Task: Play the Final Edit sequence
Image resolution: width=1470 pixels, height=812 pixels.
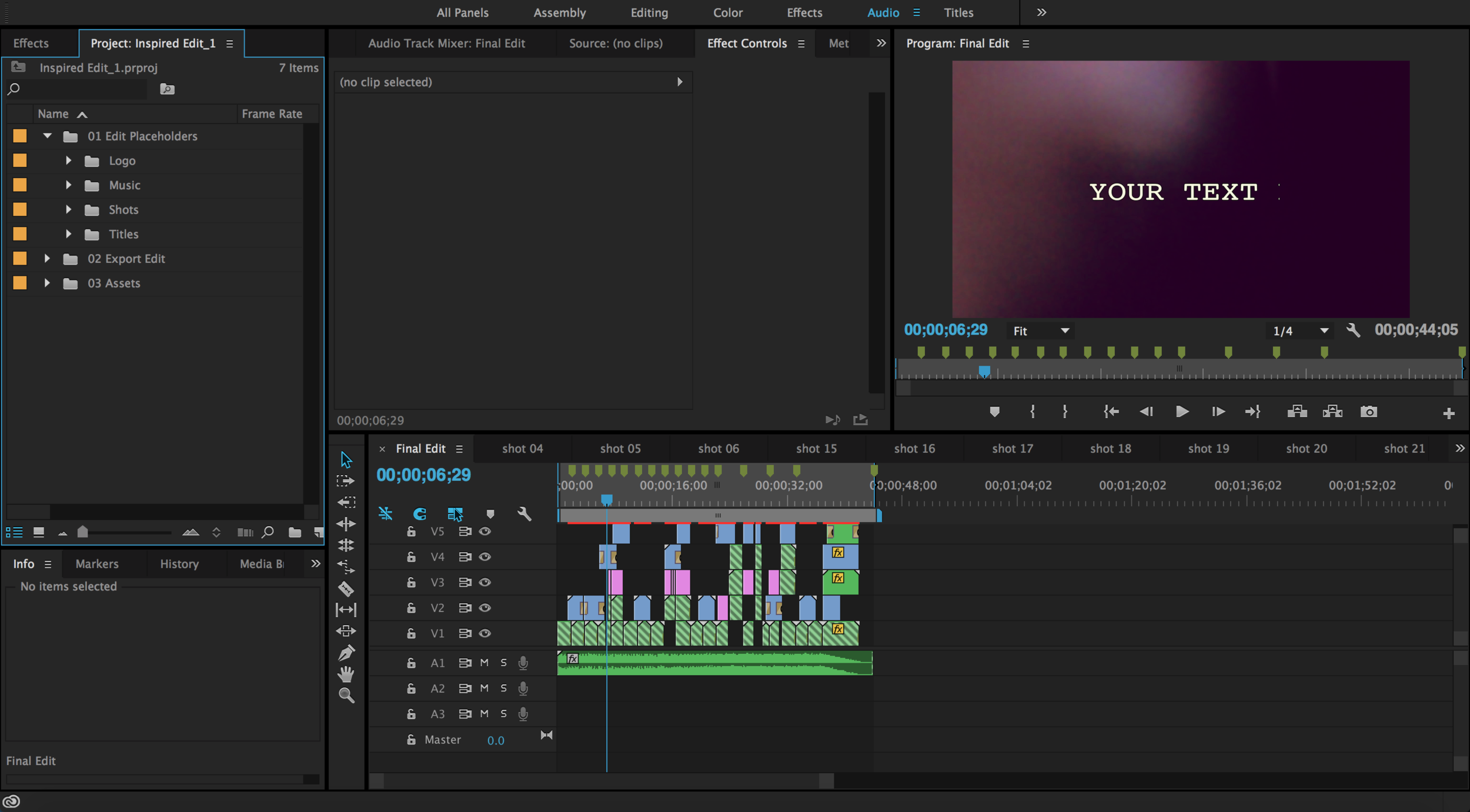Action: point(1182,412)
